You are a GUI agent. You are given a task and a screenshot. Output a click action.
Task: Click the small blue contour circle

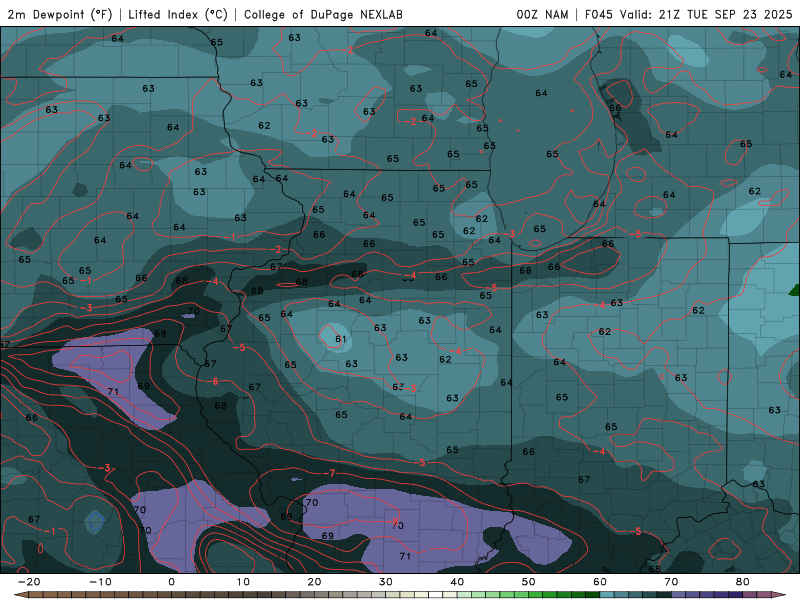(x=95, y=522)
